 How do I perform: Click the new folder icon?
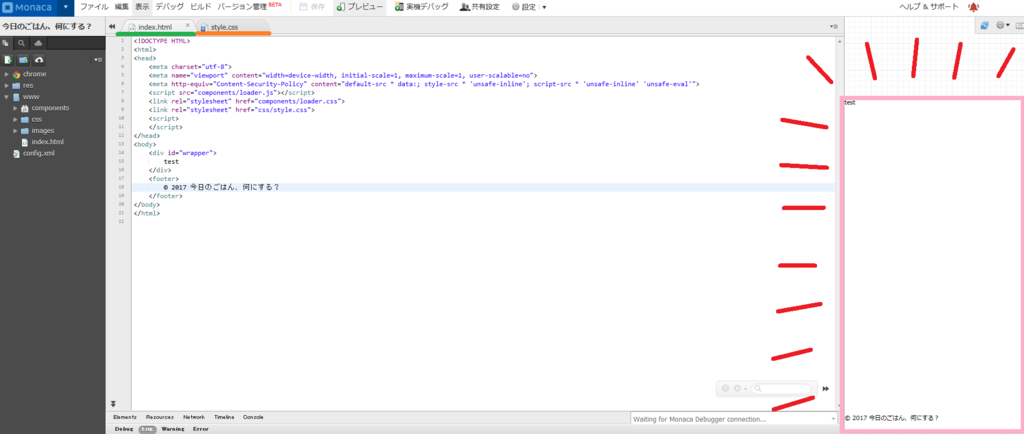coord(24,59)
